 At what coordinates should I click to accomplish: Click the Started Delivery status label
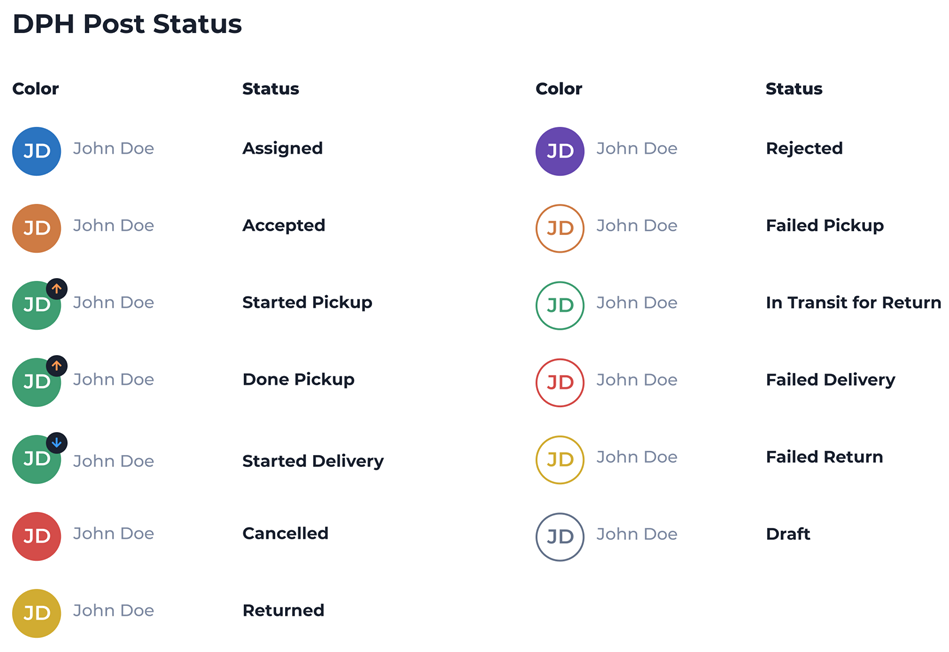(x=313, y=461)
